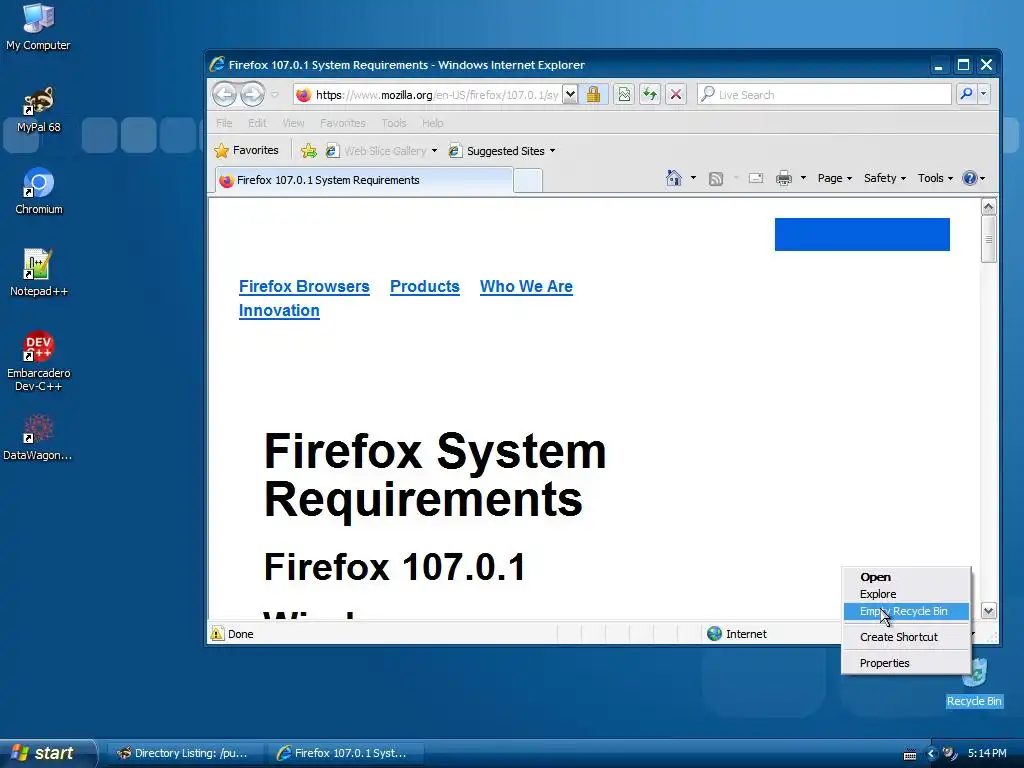Open the Print dropdown arrow
Screen dimensions: 1024x768
click(x=803, y=178)
